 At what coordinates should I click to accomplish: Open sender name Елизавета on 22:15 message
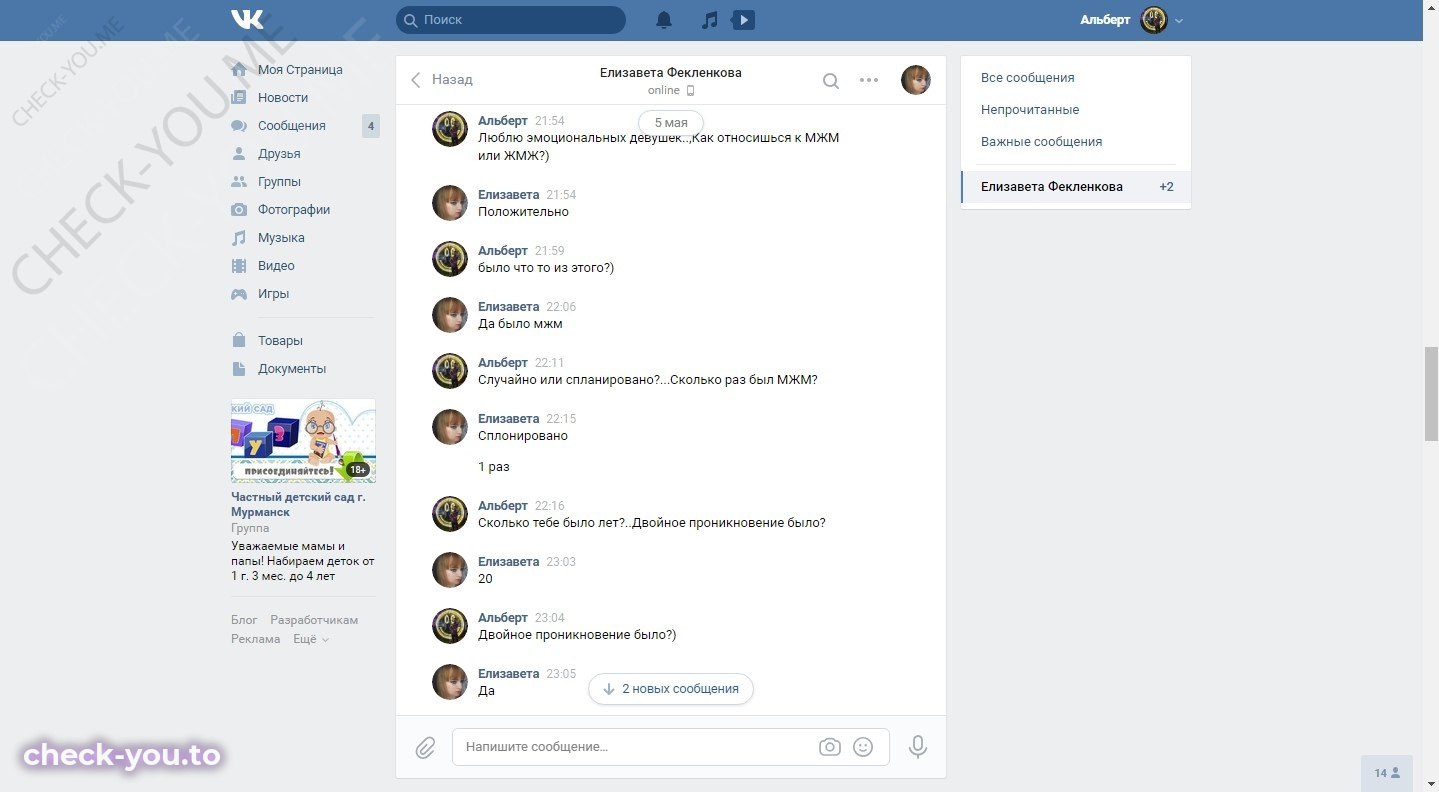point(509,419)
